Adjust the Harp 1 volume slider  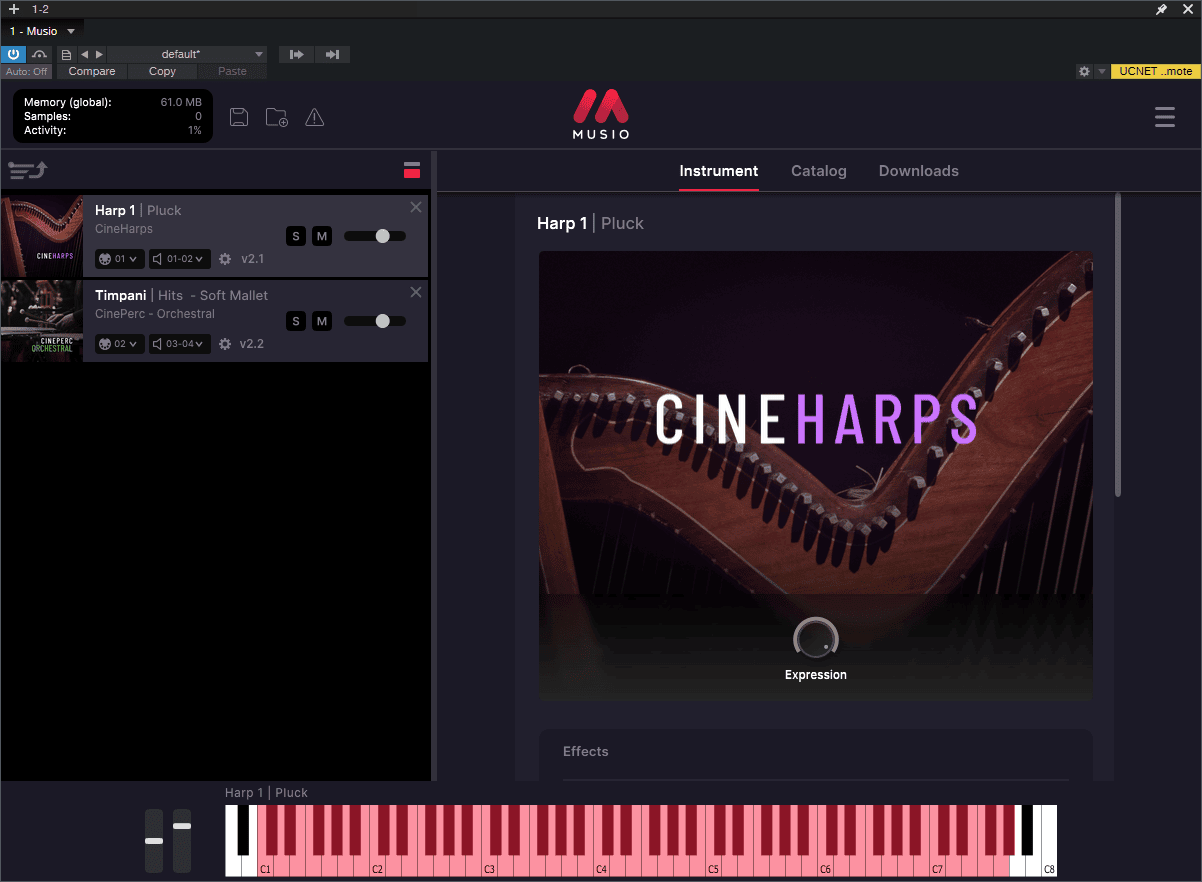(375, 236)
